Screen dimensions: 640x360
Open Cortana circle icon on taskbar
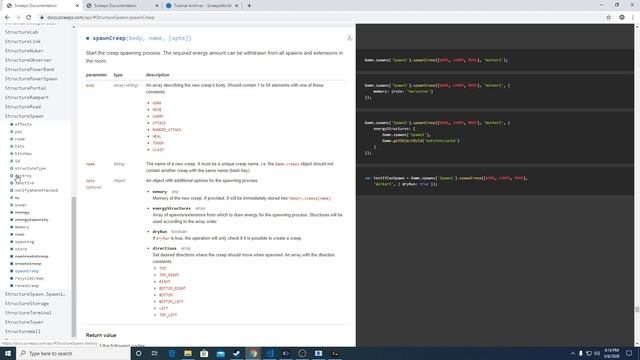[x=139, y=353]
